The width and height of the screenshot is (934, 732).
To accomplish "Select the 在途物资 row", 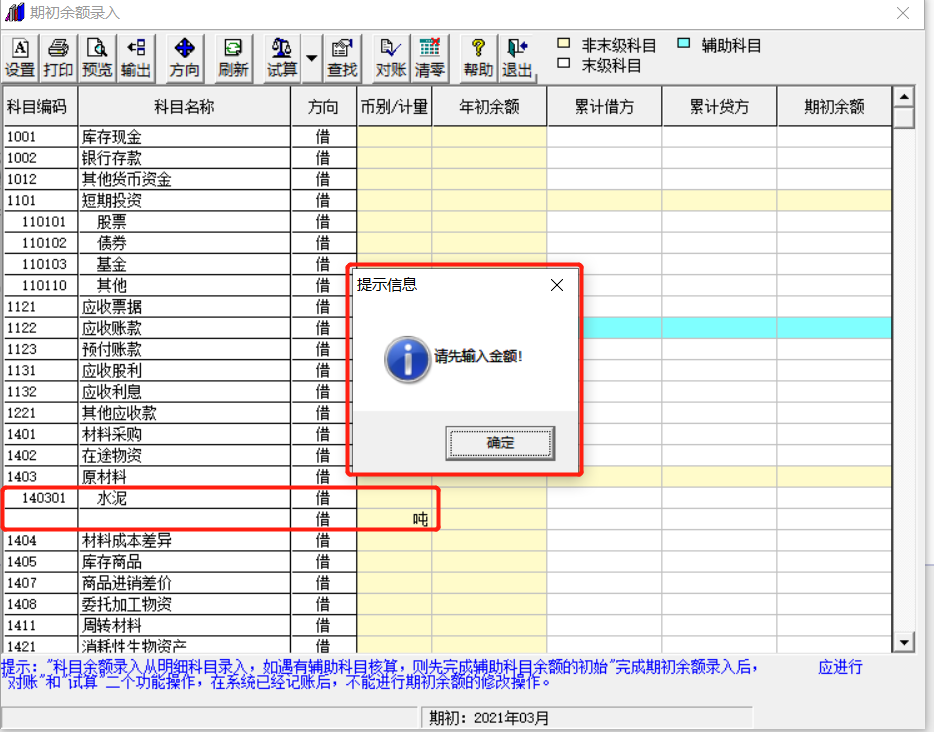I will click(x=447, y=456).
